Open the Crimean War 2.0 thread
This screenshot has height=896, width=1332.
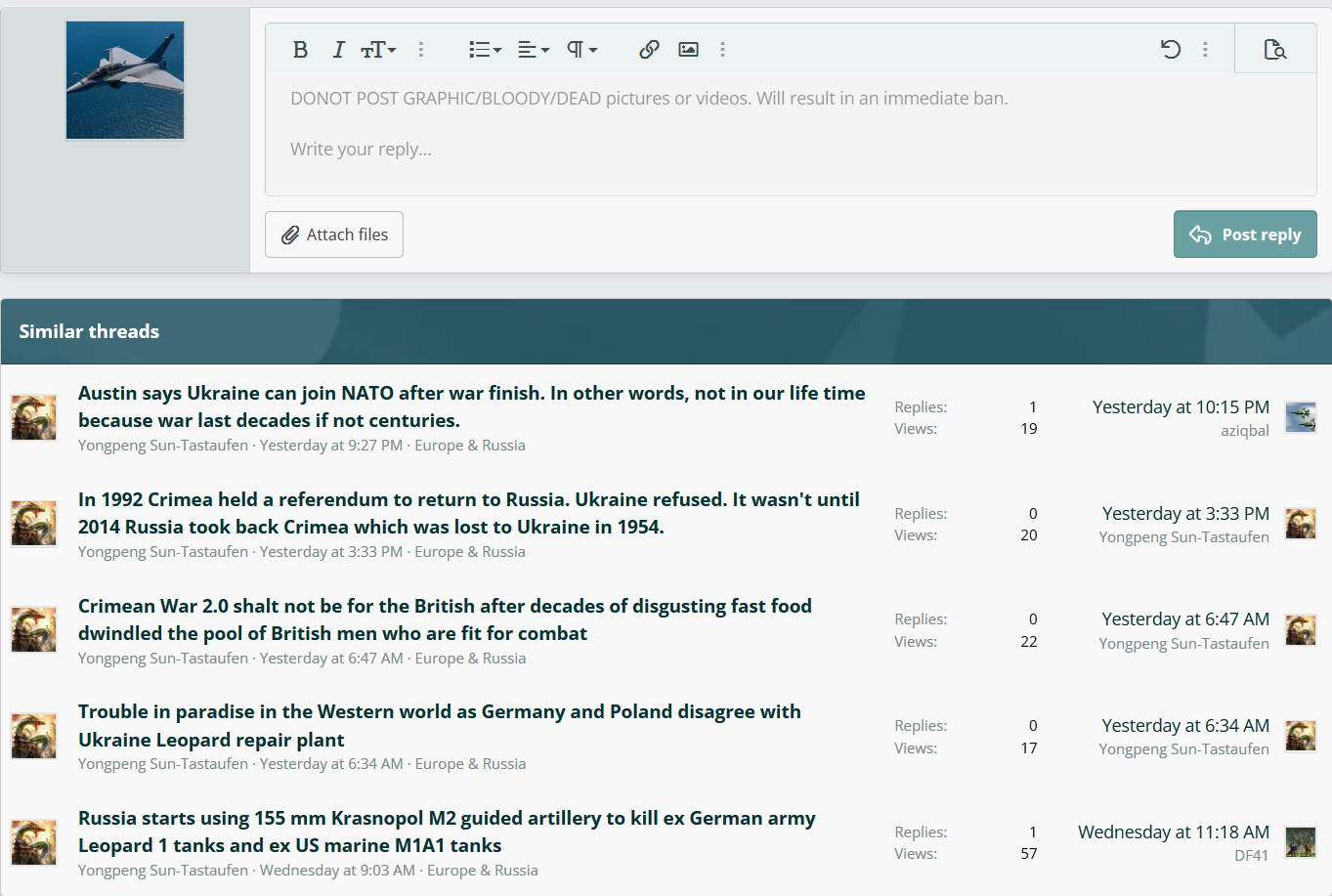pyautogui.click(x=445, y=619)
